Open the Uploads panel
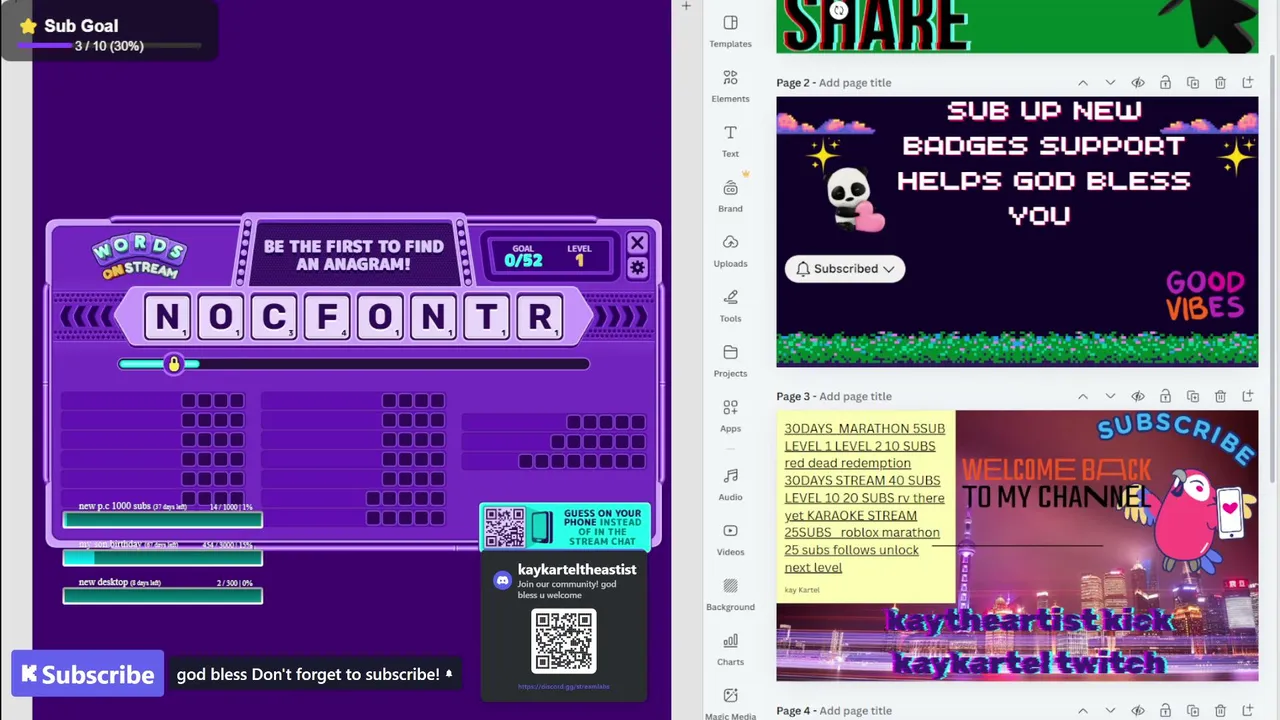 point(730,251)
